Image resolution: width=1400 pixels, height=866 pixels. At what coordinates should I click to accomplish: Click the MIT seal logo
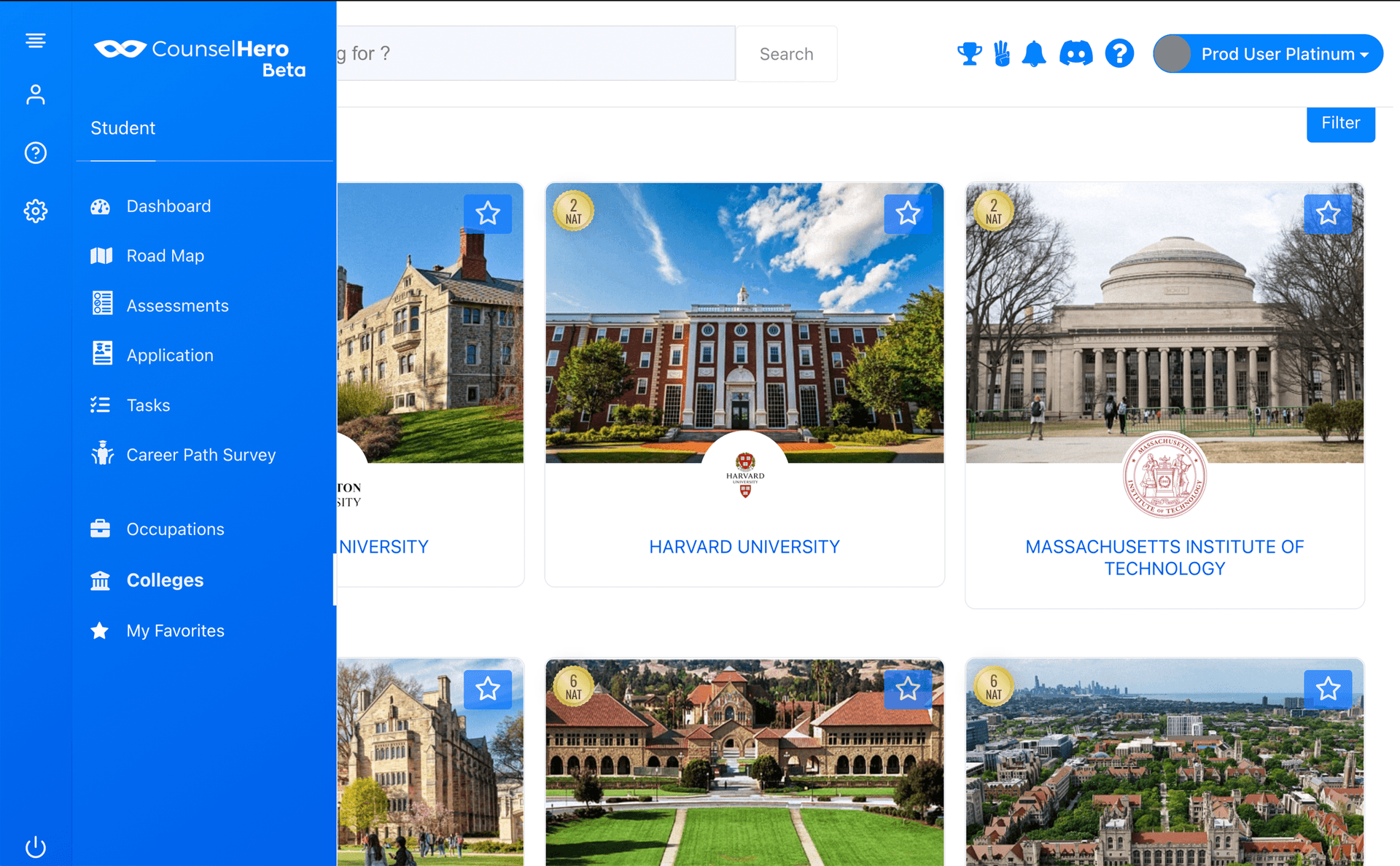tap(1164, 475)
